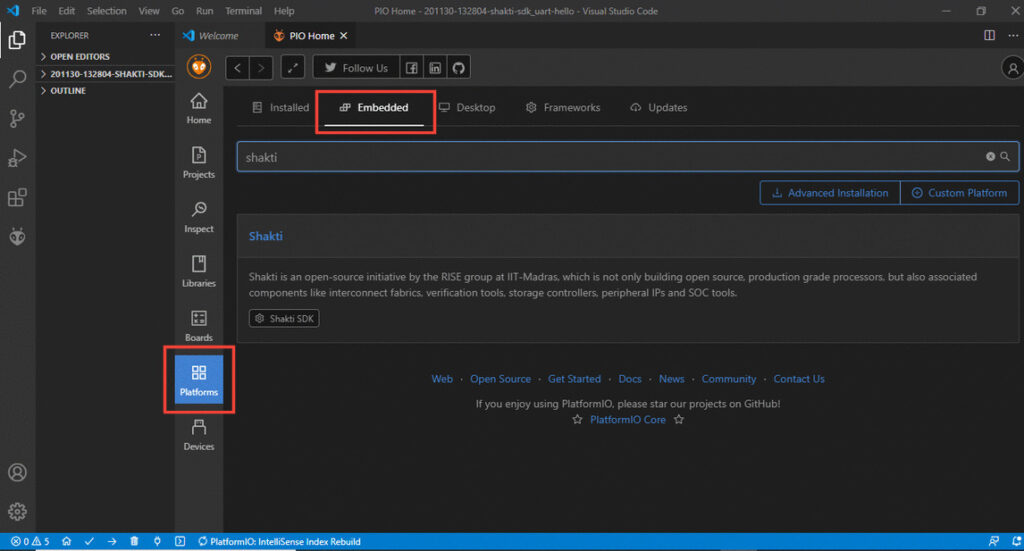Open the Facebook icon link
The height and width of the screenshot is (551, 1024).
[411, 67]
